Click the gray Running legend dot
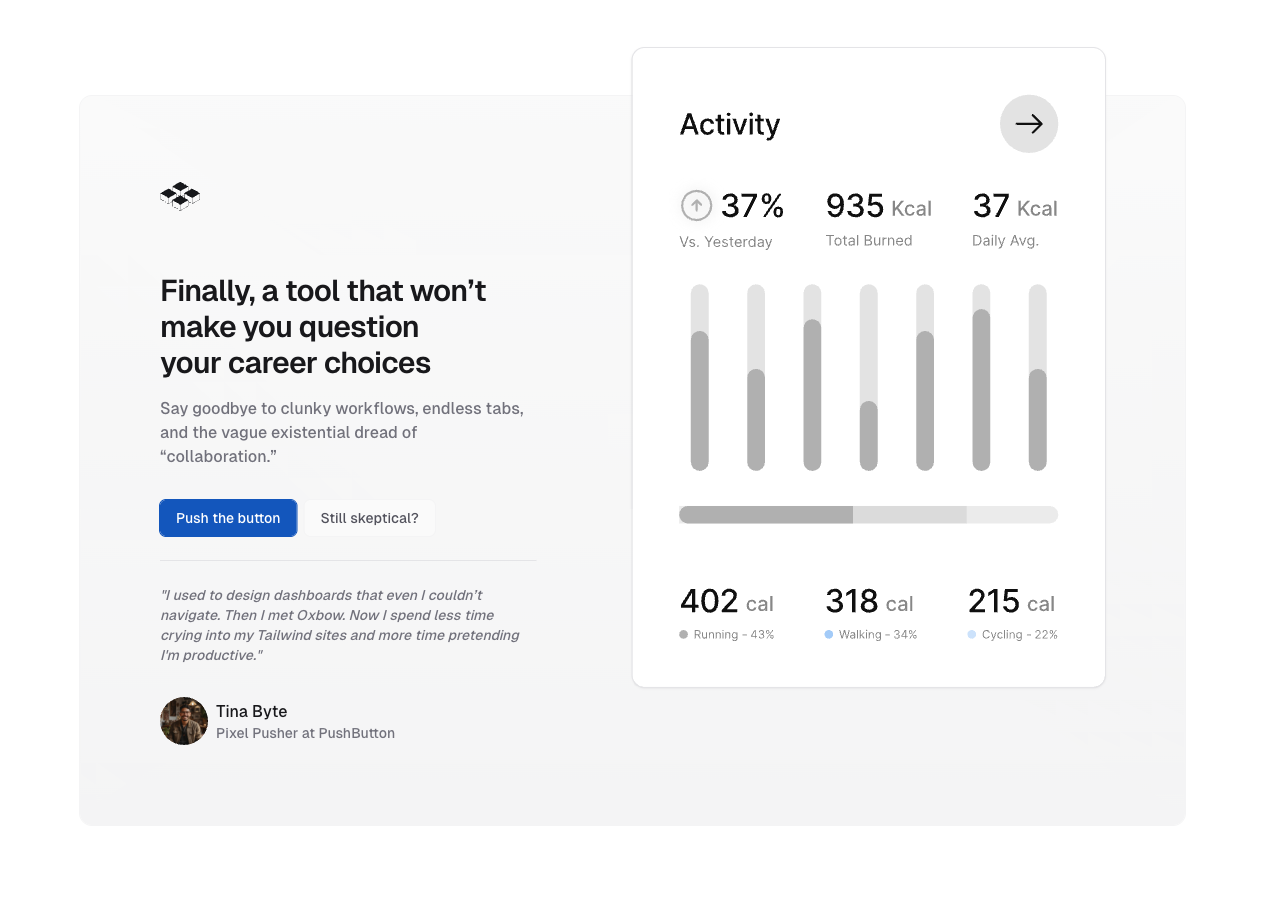 (x=684, y=635)
